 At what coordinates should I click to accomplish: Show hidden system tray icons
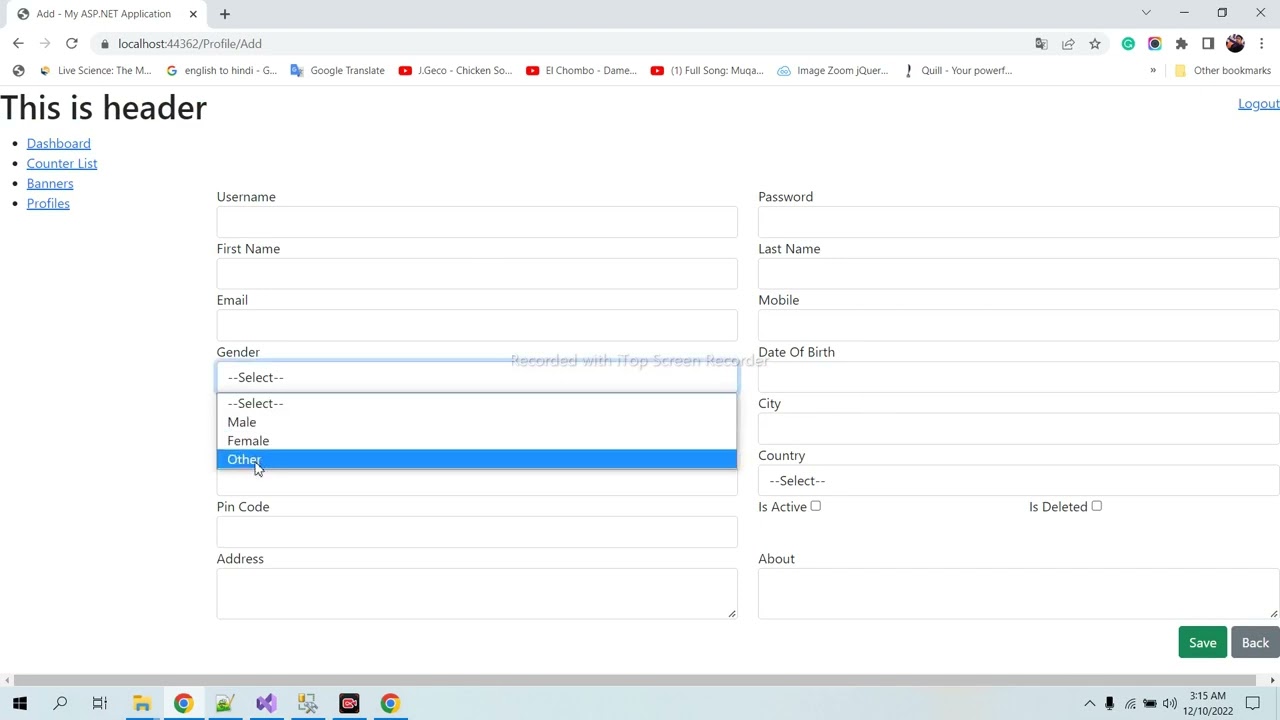[x=1090, y=704]
